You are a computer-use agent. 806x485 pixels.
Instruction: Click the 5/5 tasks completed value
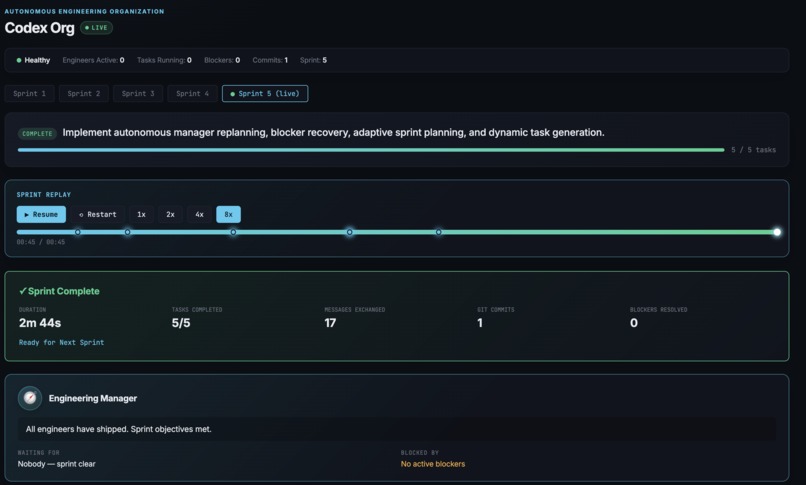tap(181, 323)
